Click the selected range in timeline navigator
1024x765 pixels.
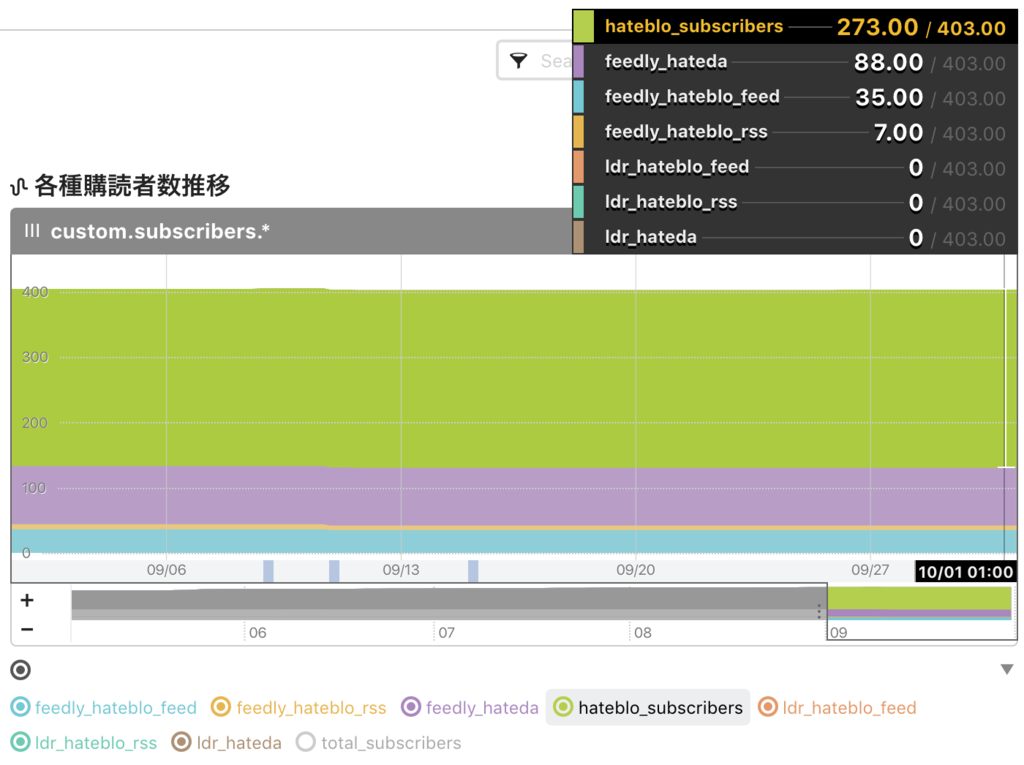click(920, 611)
